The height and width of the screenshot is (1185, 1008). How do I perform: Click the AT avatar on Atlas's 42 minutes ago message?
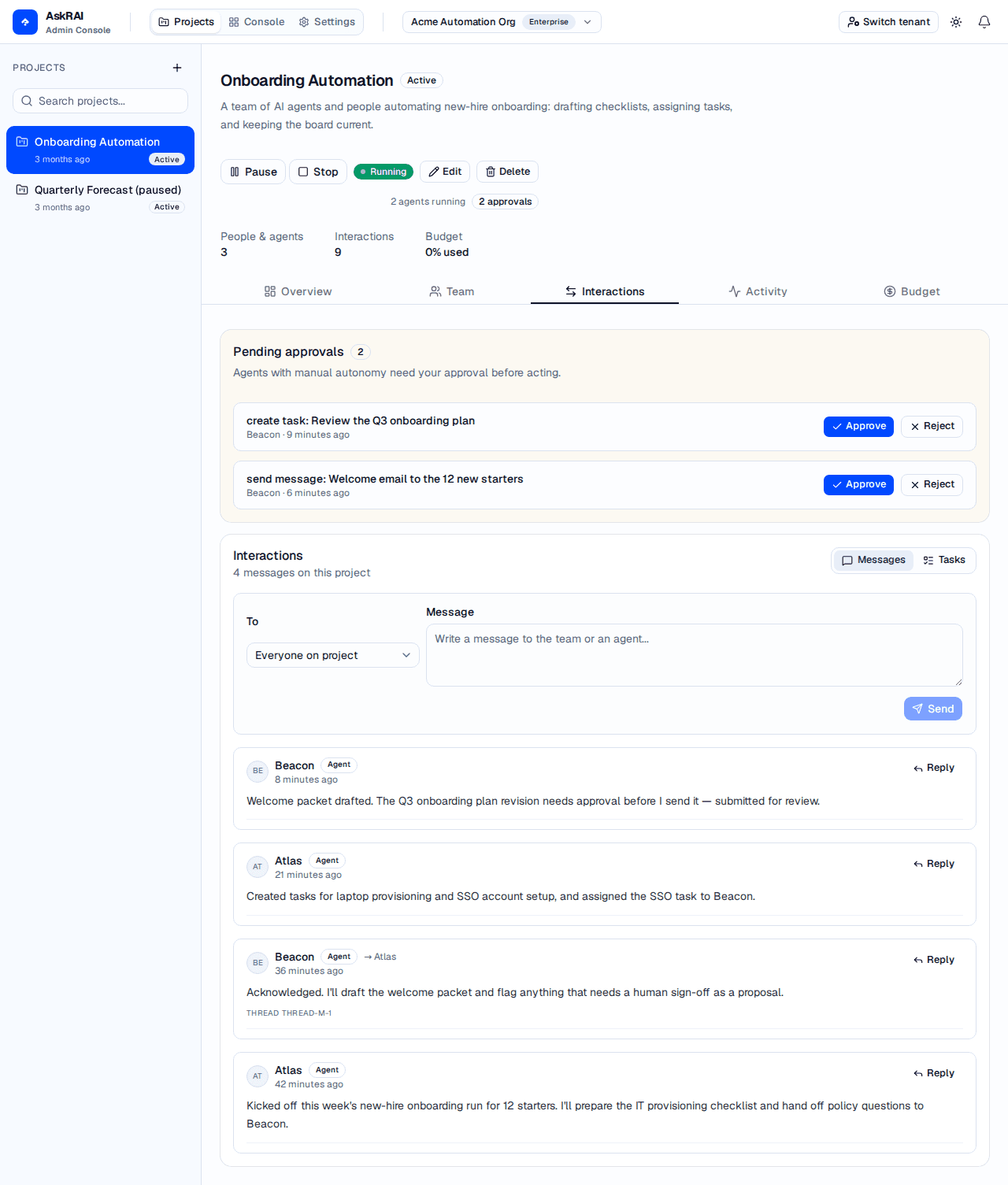point(258,1076)
